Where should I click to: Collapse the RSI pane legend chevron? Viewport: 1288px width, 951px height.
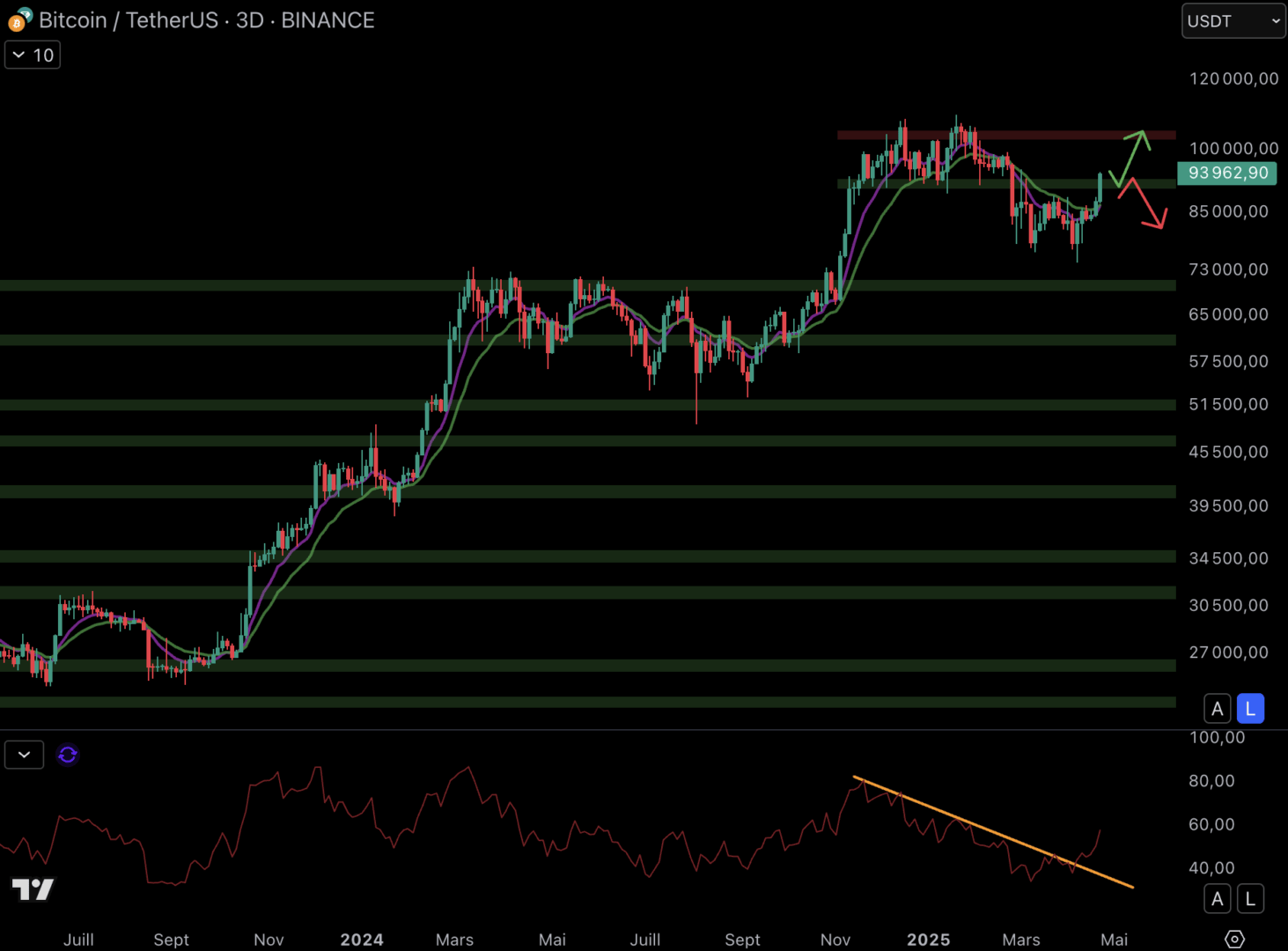click(x=24, y=755)
